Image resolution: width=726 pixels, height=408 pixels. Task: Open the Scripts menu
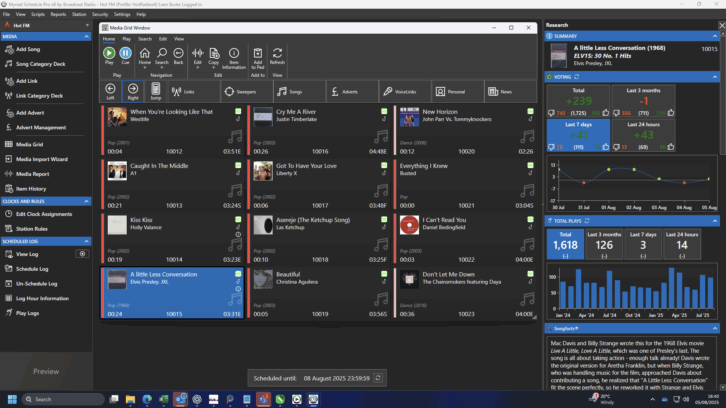point(38,14)
